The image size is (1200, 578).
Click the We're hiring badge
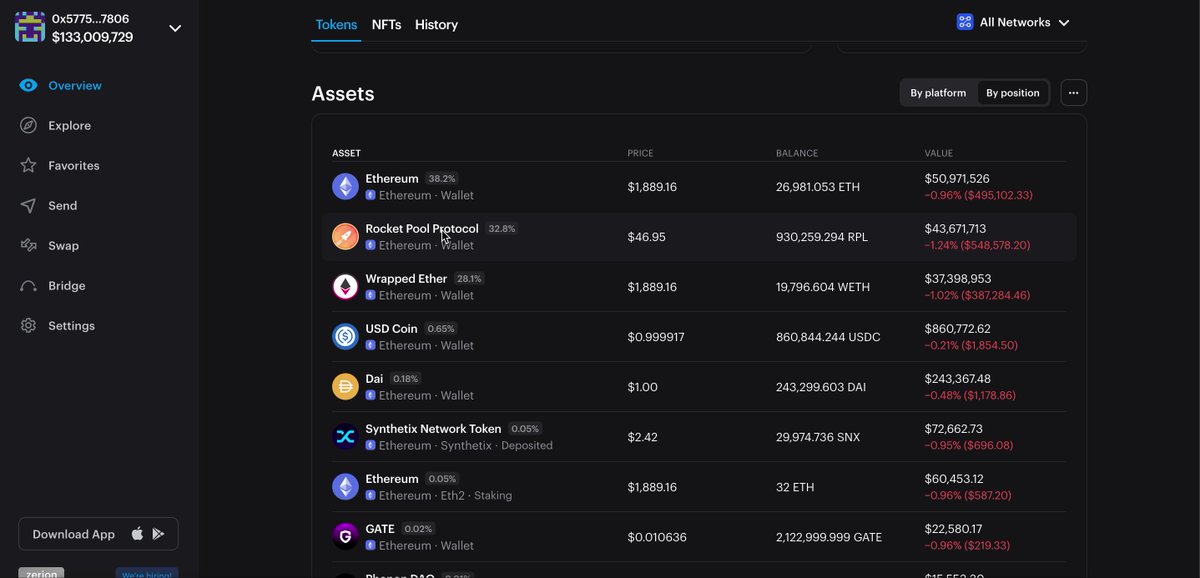(x=147, y=573)
